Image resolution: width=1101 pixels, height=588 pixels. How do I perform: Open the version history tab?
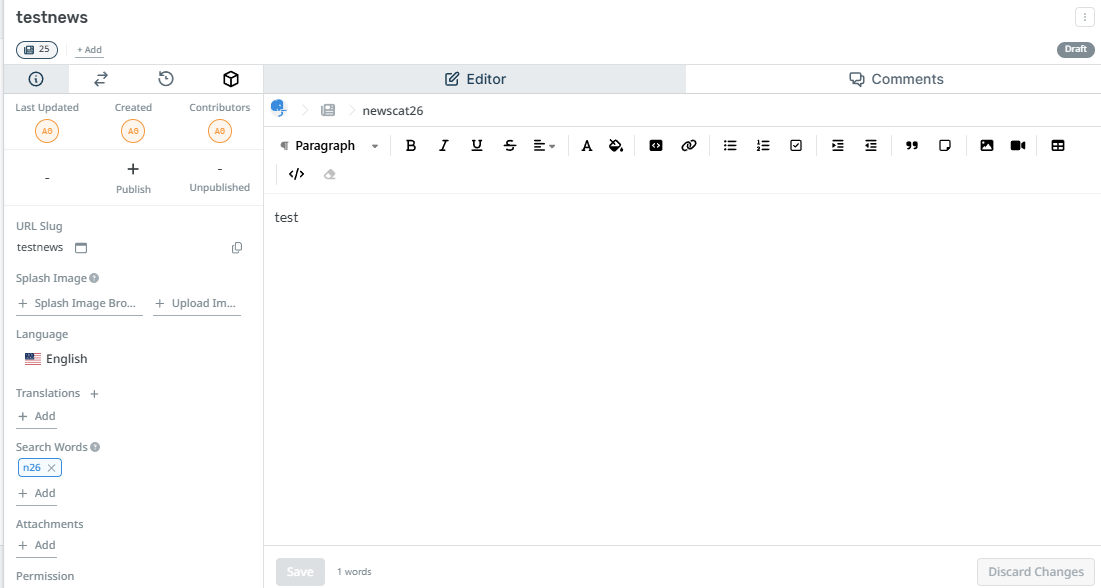click(166, 79)
